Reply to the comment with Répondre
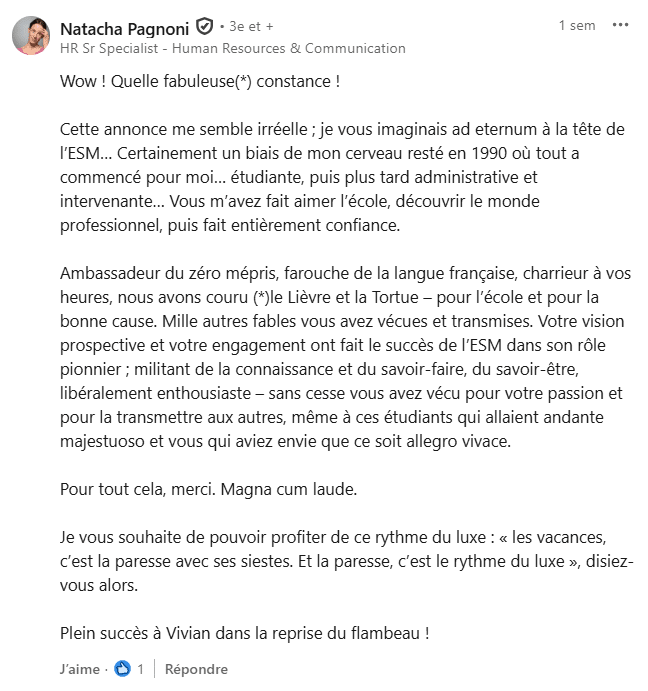Viewport: 648px width, 691px height. 196,669
